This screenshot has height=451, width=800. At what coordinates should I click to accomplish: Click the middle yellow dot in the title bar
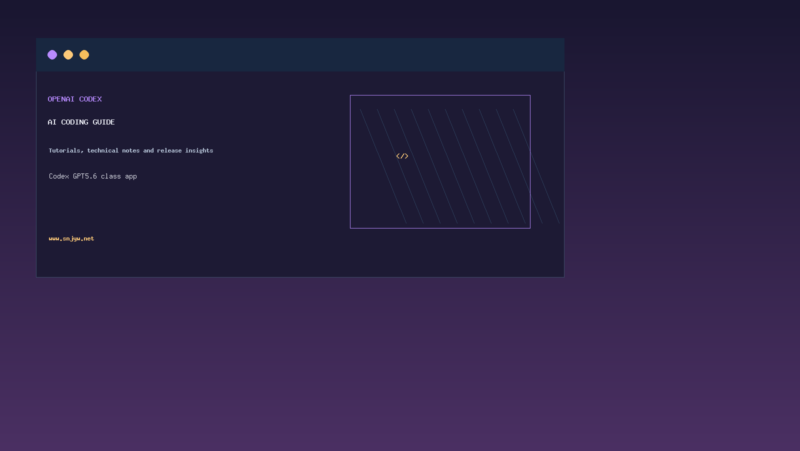click(x=68, y=55)
